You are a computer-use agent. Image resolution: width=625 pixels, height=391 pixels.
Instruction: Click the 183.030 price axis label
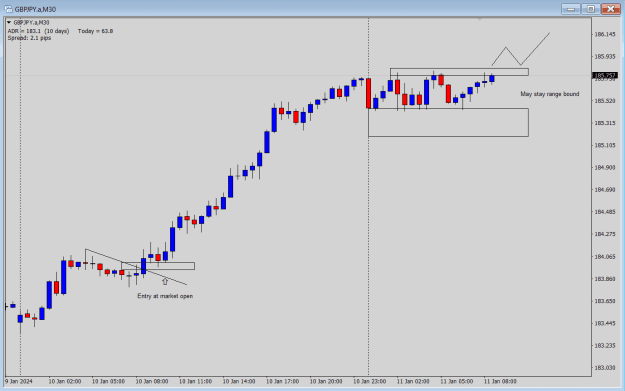click(x=605, y=367)
